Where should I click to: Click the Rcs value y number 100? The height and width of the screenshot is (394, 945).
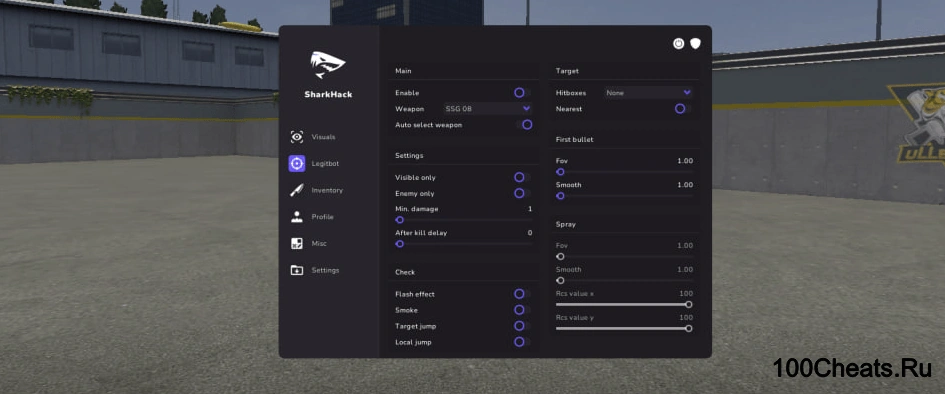coord(686,317)
